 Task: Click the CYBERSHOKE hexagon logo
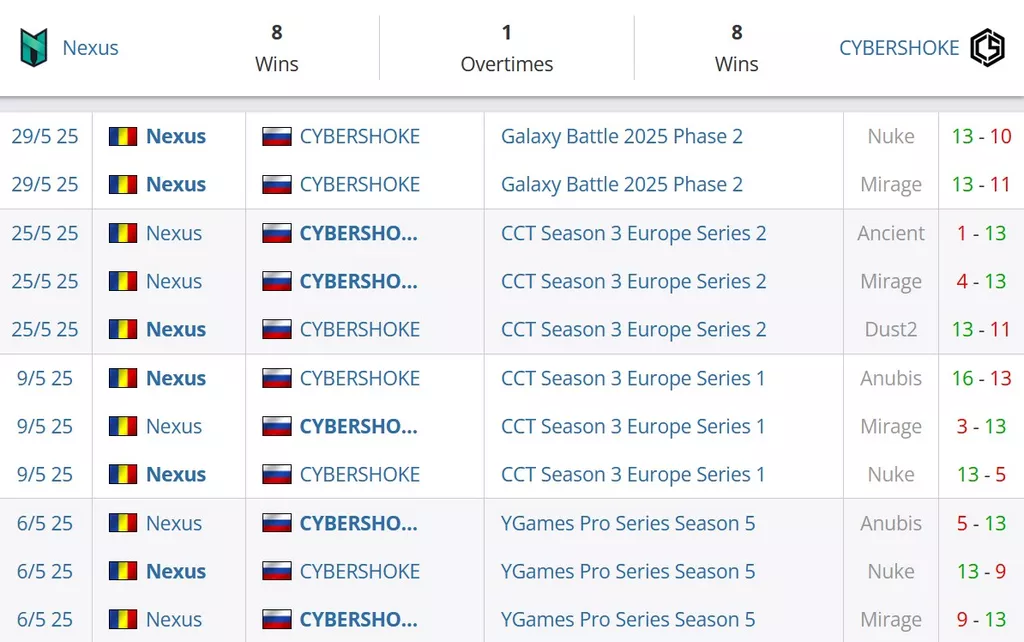click(987, 48)
